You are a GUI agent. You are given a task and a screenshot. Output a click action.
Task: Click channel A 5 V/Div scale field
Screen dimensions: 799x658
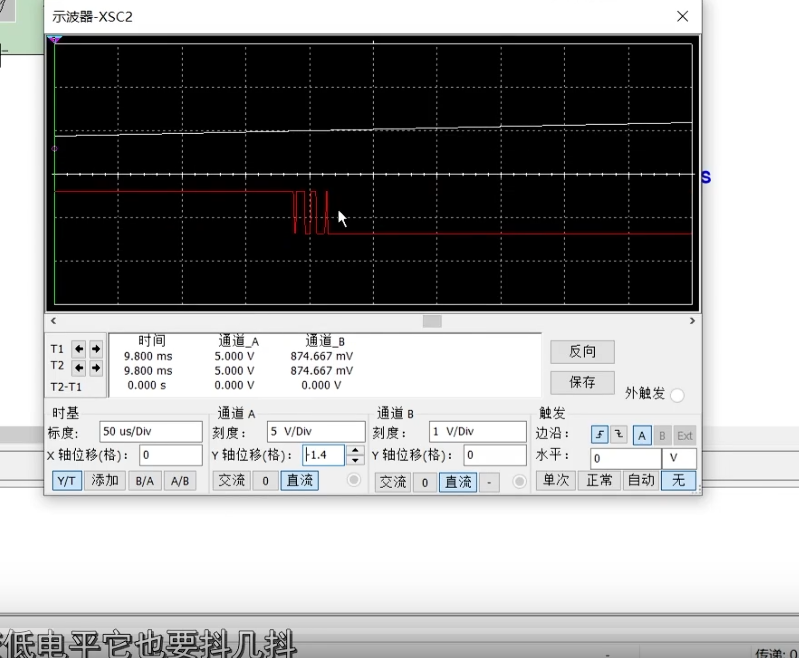pos(316,432)
